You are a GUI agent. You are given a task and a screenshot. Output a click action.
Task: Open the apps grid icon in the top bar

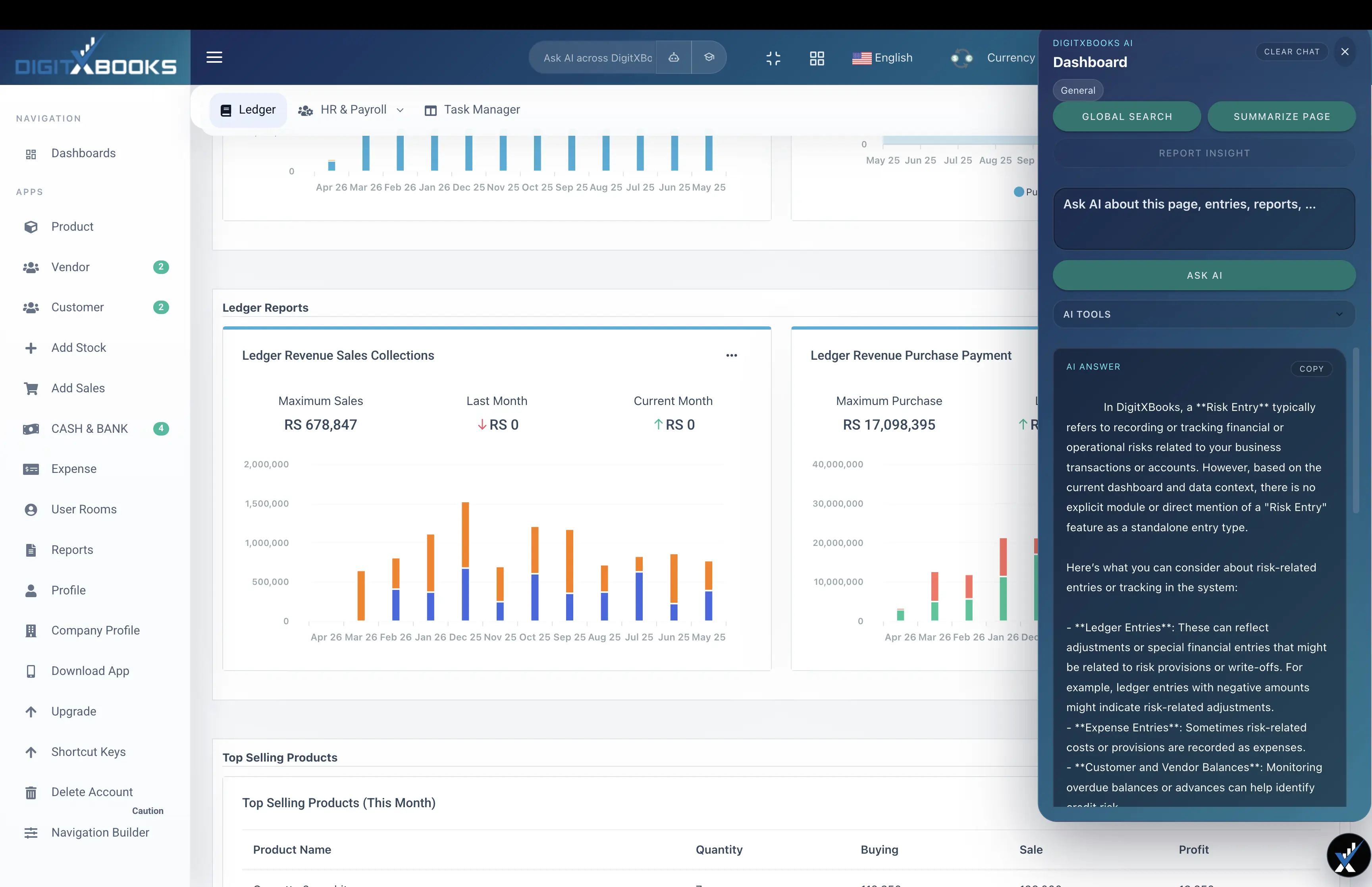coord(817,58)
